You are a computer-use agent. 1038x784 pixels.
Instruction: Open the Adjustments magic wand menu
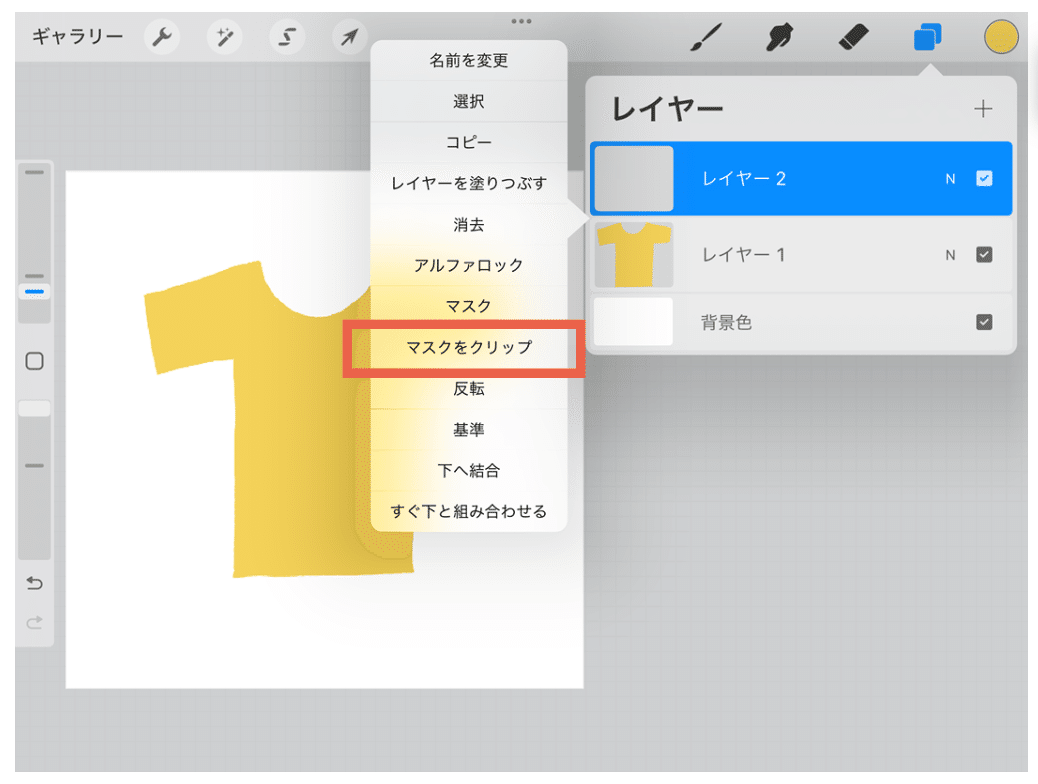[x=224, y=37]
